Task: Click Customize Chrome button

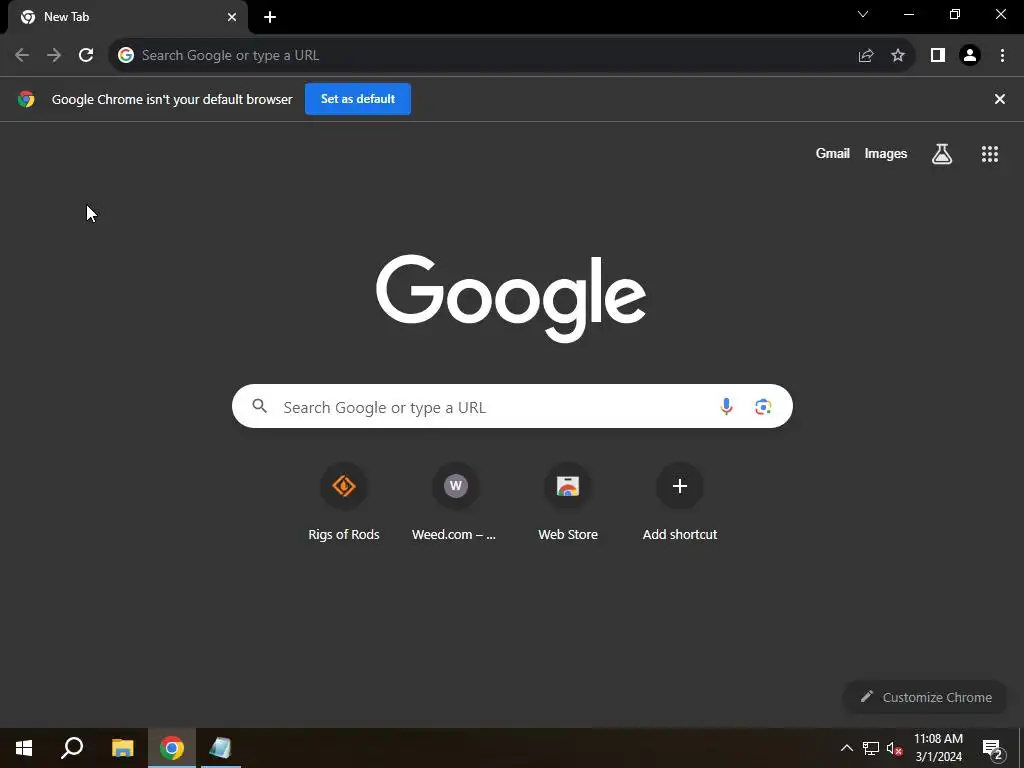Action: [x=926, y=697]
